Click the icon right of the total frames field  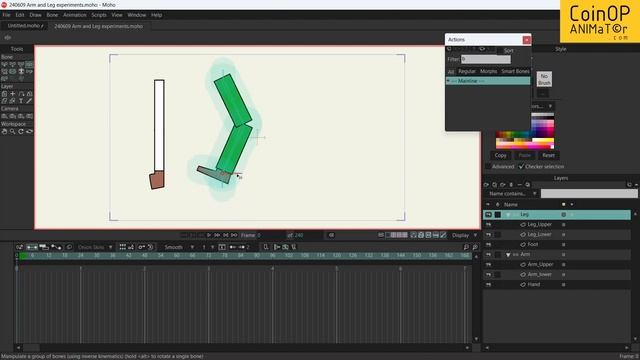[331, 235]
